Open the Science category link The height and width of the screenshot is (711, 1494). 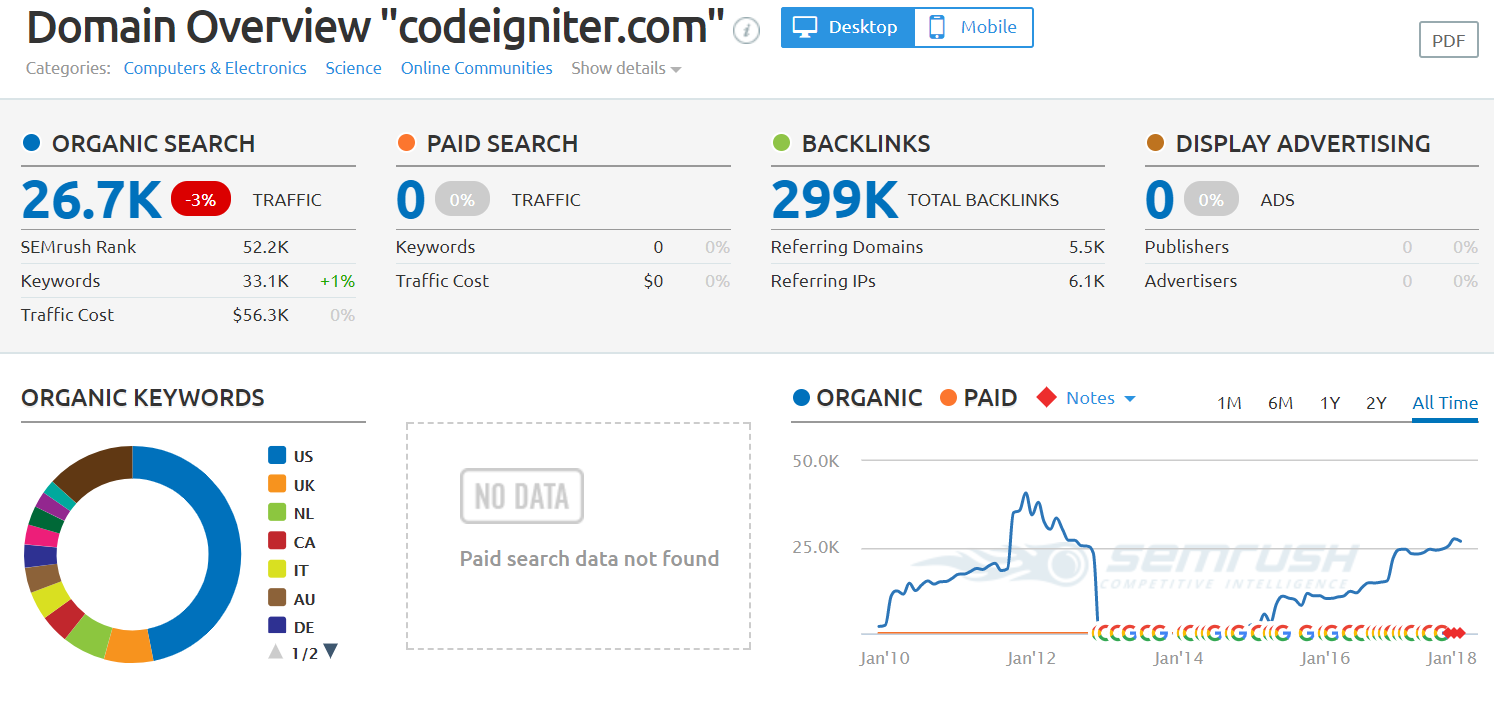353,68
